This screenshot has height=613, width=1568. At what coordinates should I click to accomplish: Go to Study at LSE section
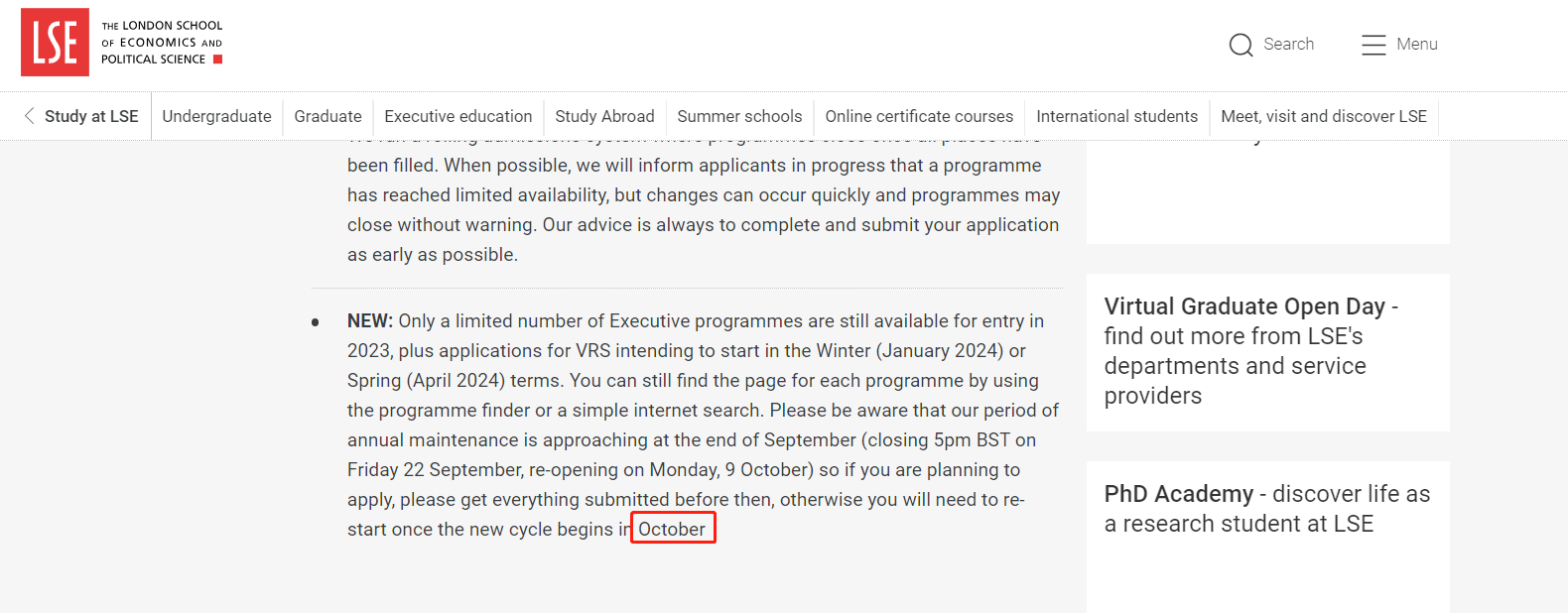point(91,116)
